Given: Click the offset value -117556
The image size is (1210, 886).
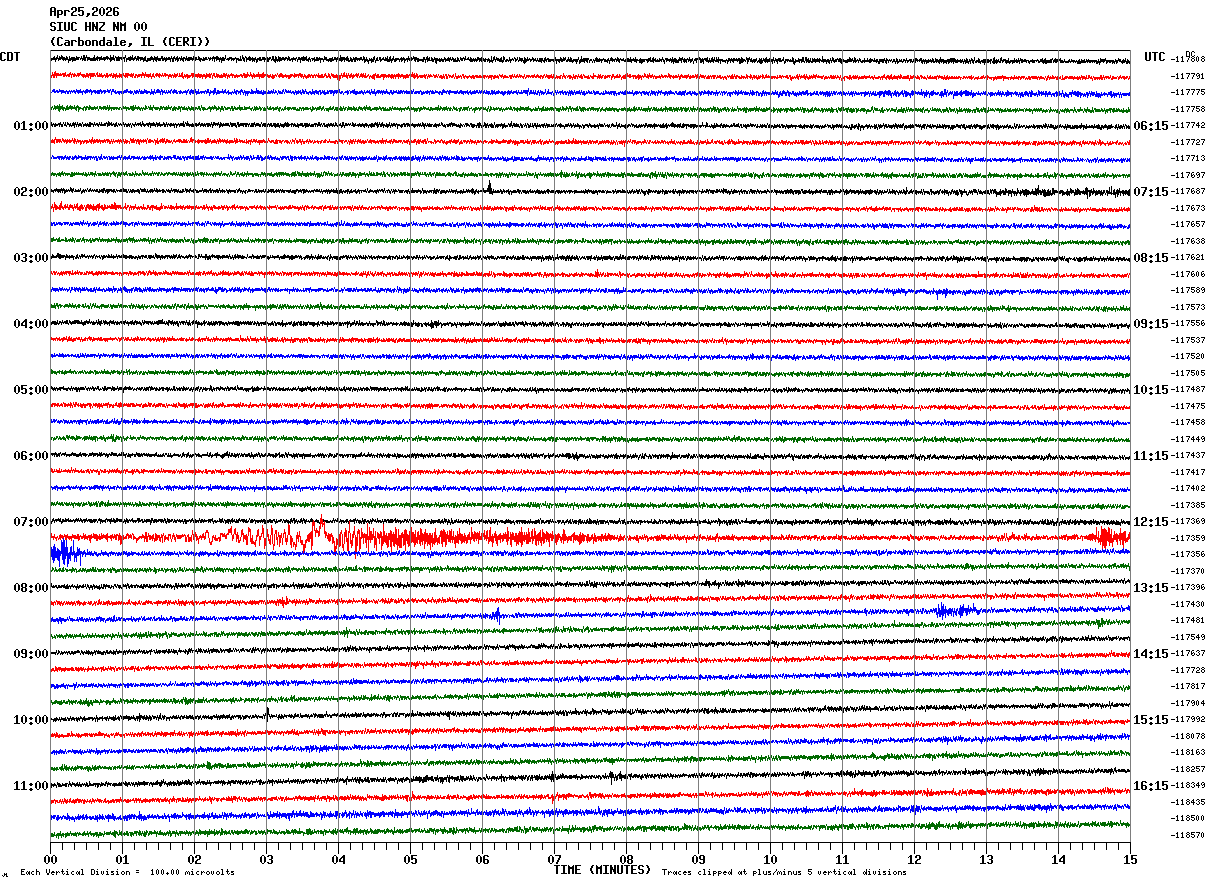Looking at the screenshot, I should click(1188, 324).
